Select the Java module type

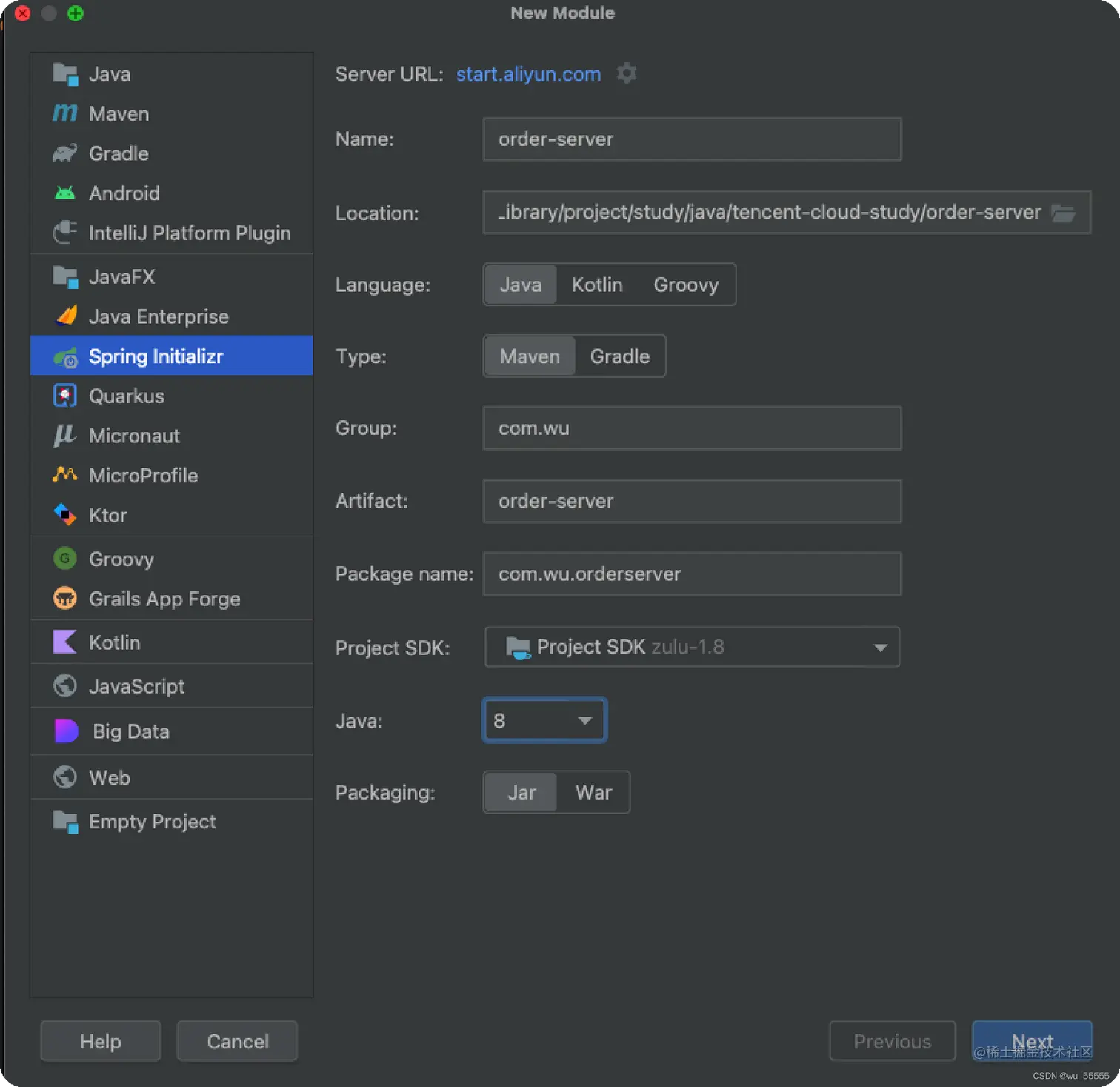pyautogui.click(x=171, y=74)
